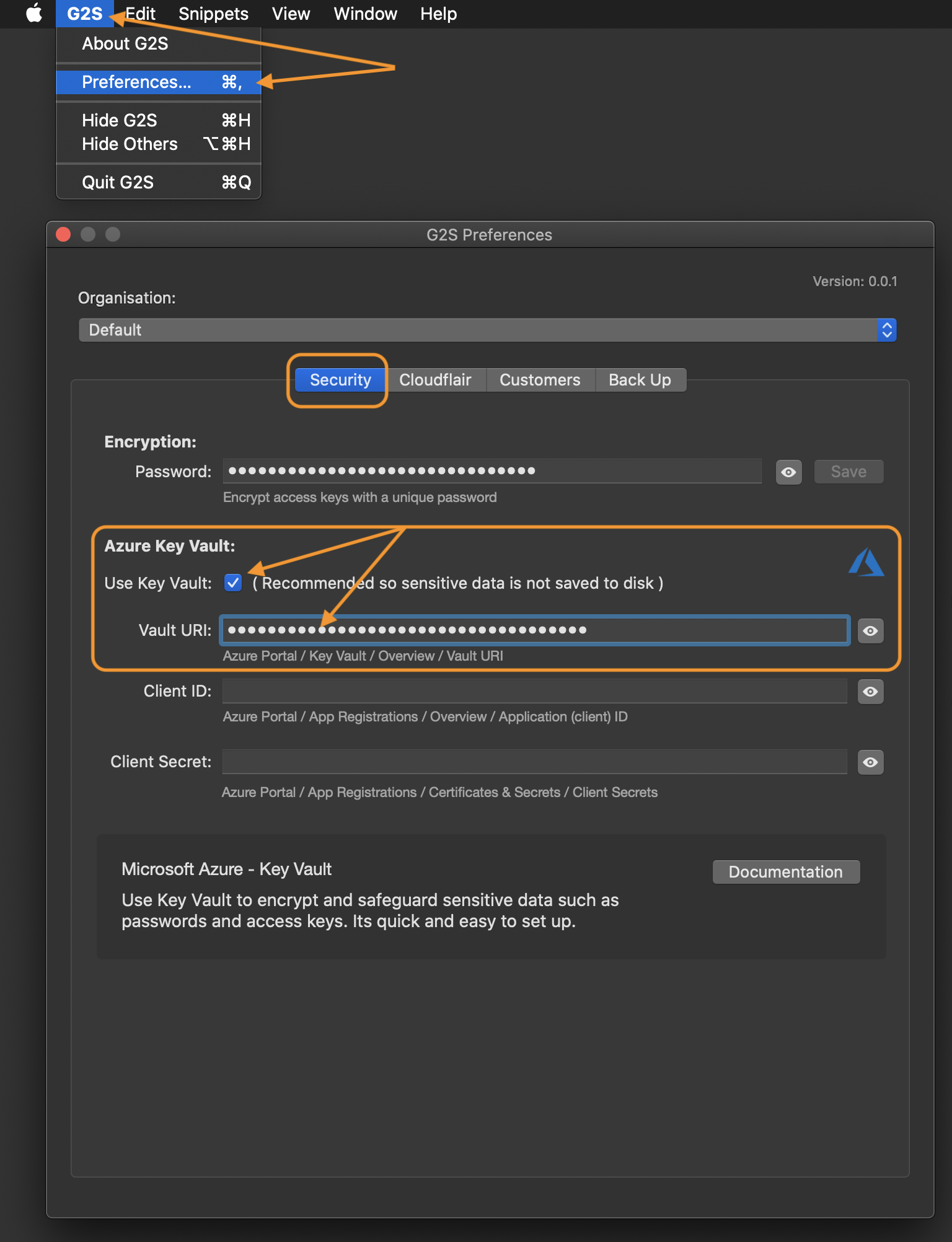Click the Save password button

(x=848, y=472)
